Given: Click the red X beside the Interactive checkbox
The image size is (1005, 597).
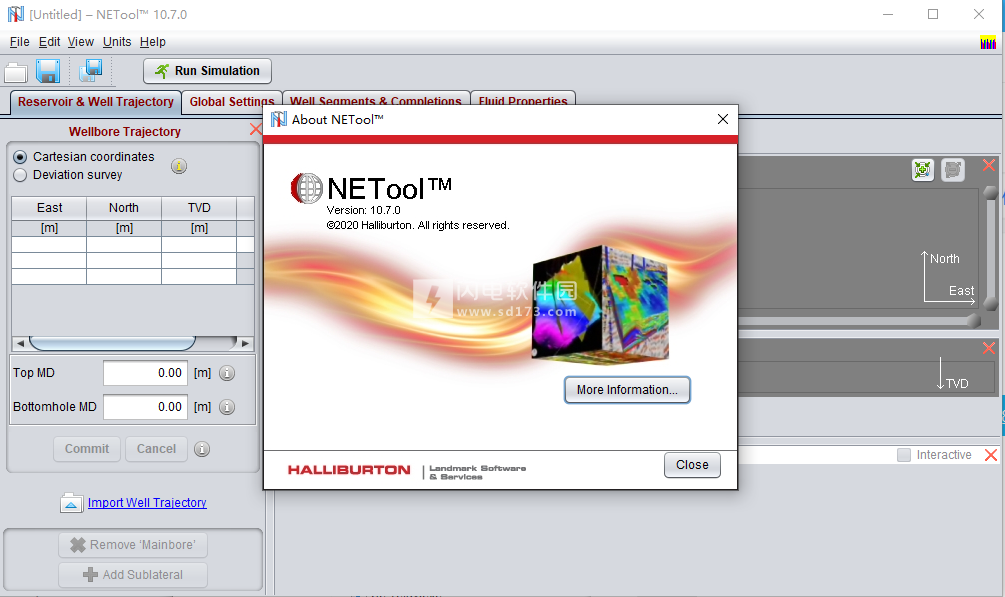Looking at the screenshot, I should [991, 455].
